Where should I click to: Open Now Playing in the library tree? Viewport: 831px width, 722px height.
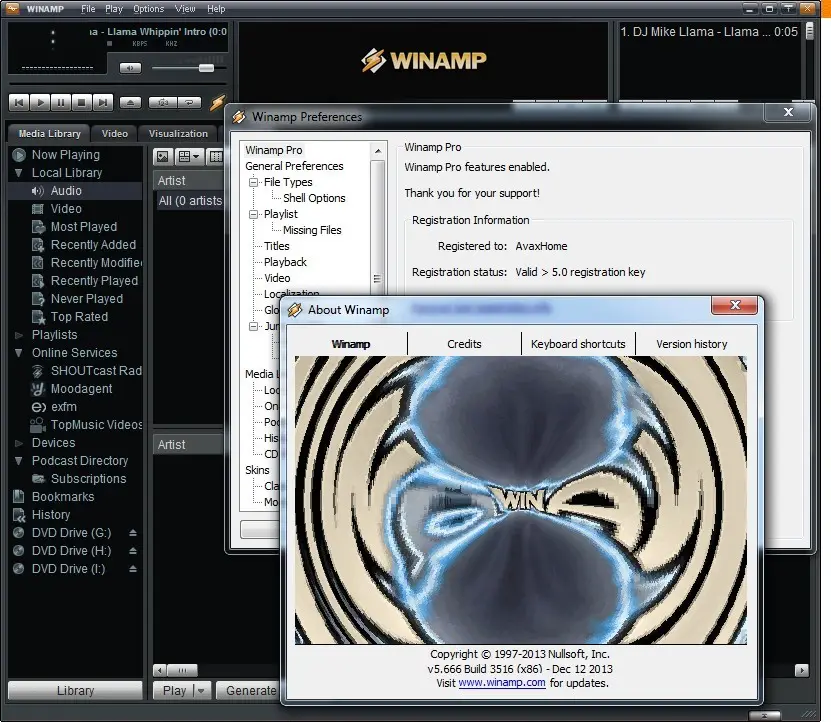point(66,155)
